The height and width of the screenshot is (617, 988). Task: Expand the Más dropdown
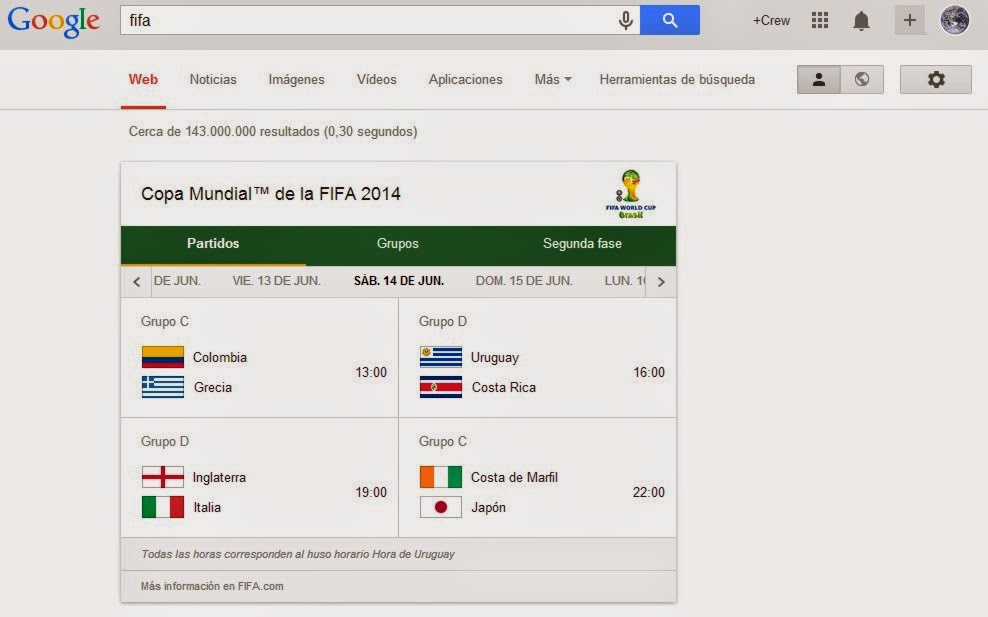pos(553,79)
